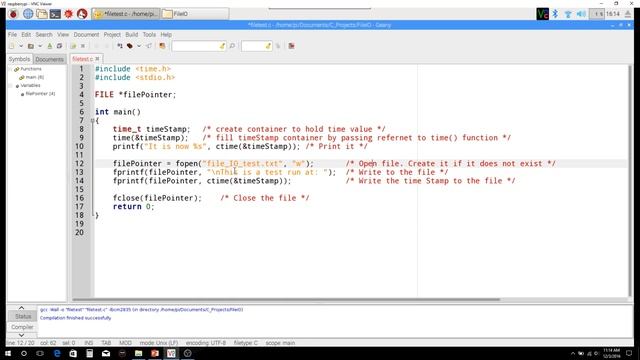
Task: Toggle code fold marker at line 7
Action: [92, 120]
